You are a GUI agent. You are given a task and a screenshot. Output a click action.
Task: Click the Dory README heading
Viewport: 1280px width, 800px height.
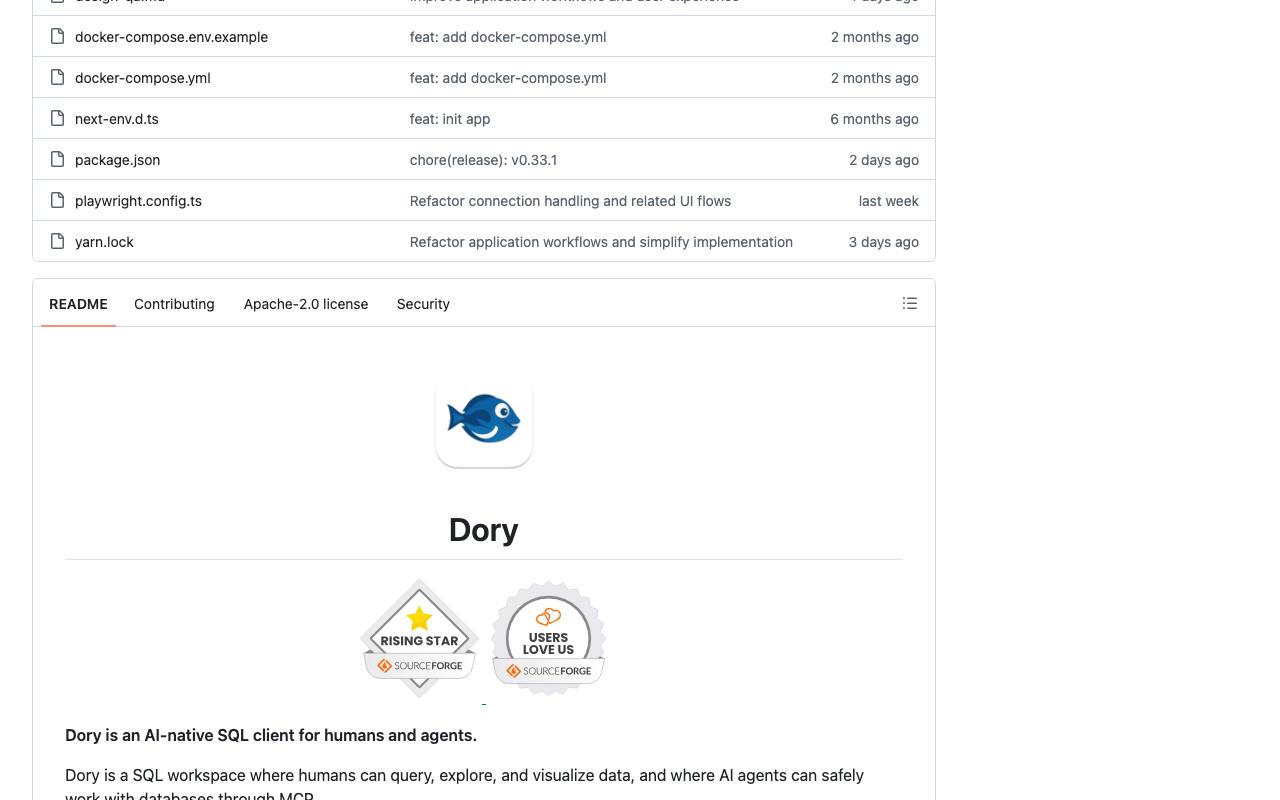[x=484, y=530]
